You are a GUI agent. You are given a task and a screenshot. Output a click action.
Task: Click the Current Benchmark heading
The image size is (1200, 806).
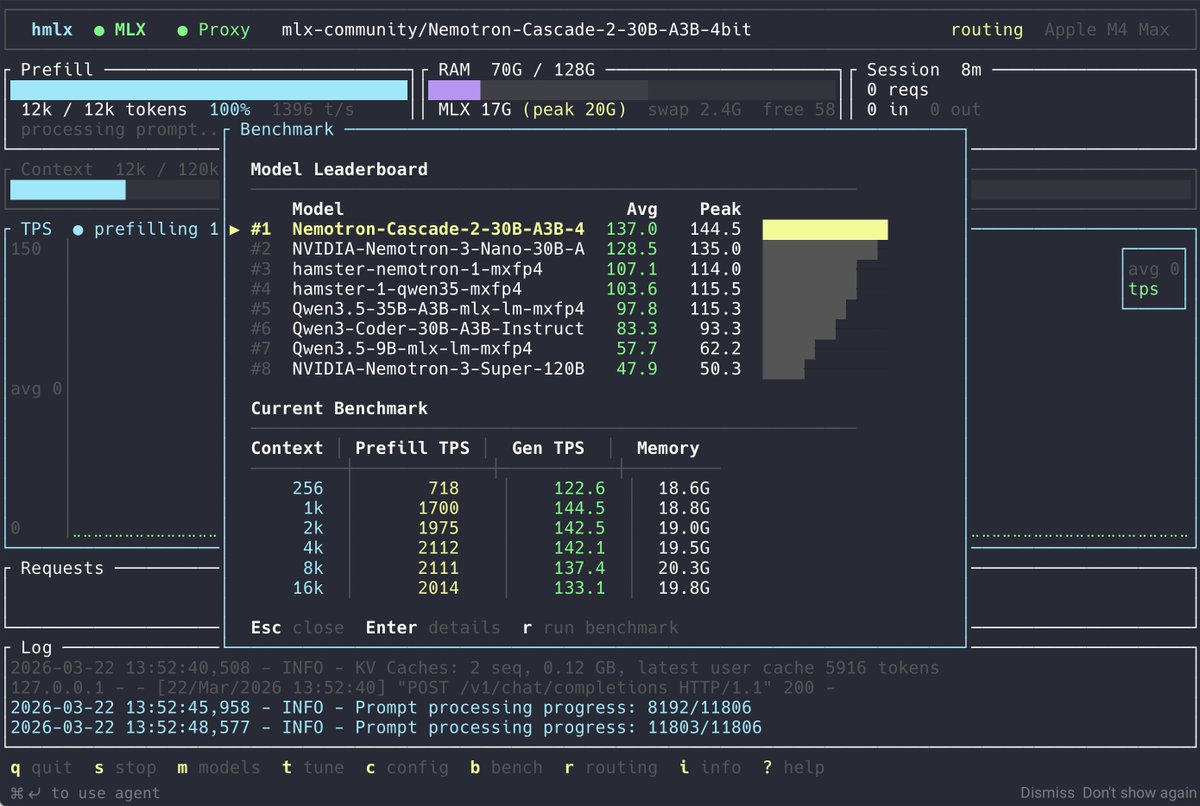point(339,408)
